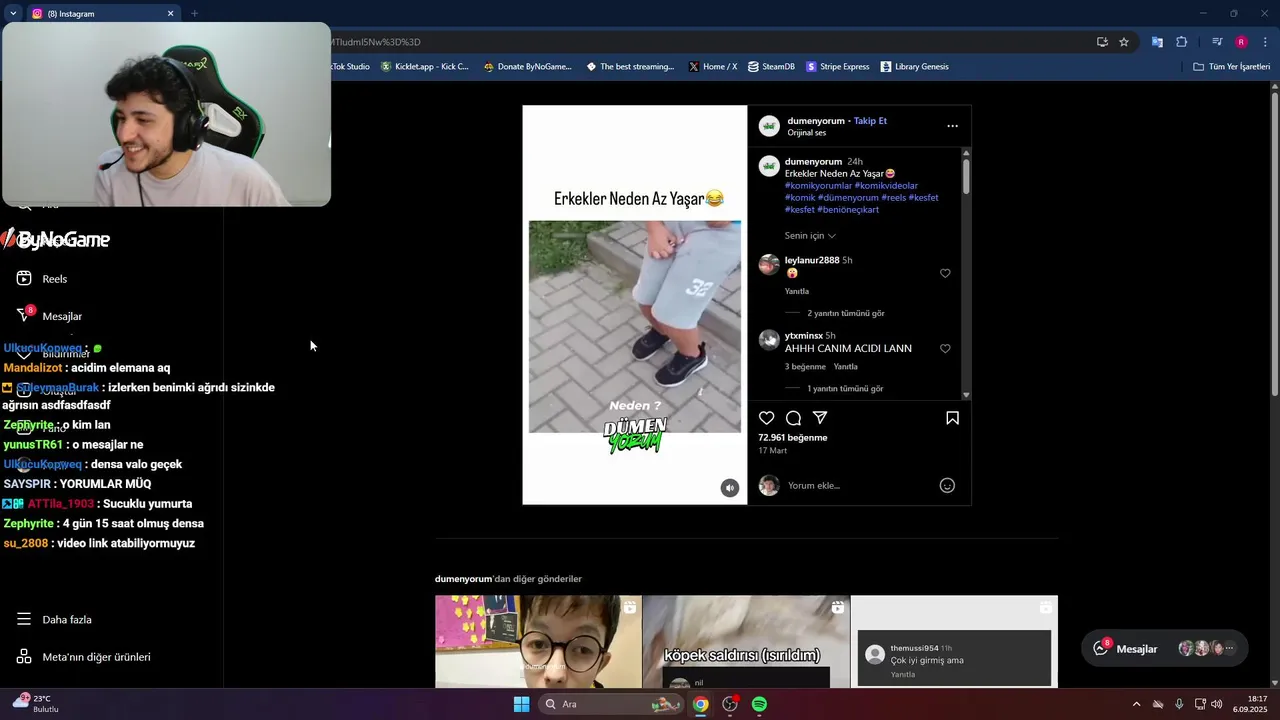The width and height of the screenshot is (1280, 720).
Task: Click the taskbar Ara search box
Action: tap(612, 704)
